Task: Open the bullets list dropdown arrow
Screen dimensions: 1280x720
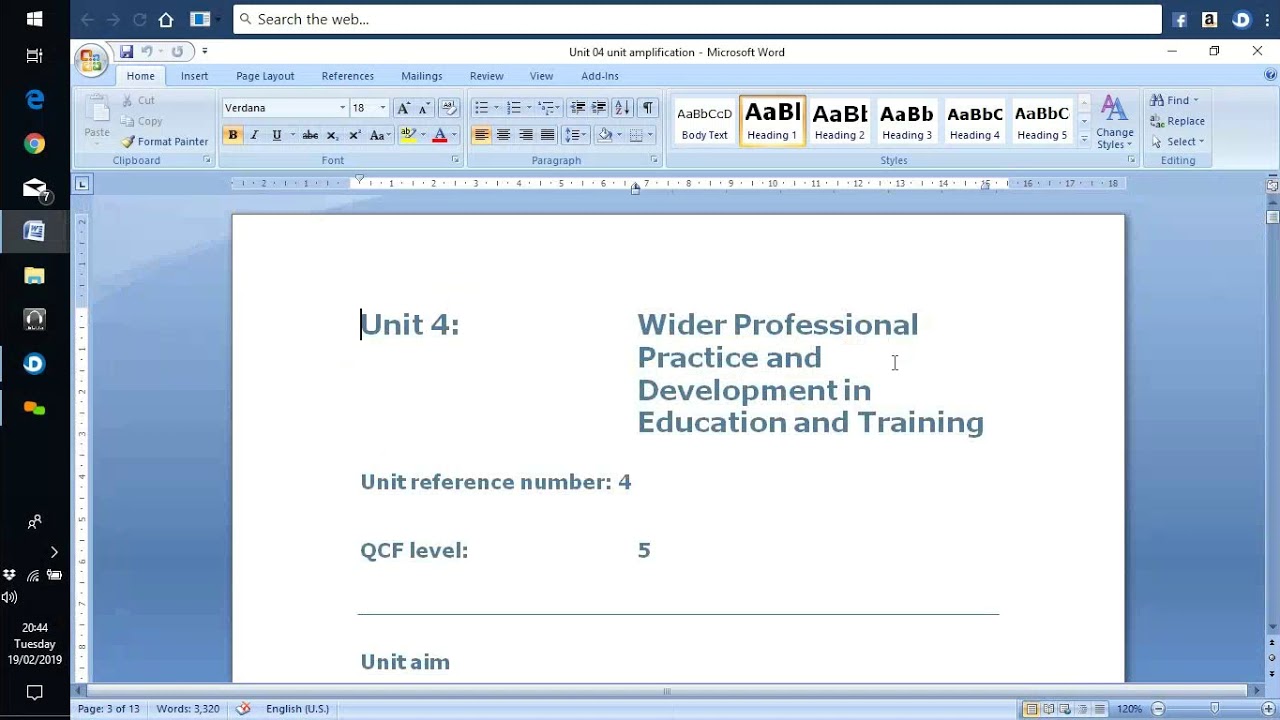Action: pyautogui.click(x=497, y=108)
